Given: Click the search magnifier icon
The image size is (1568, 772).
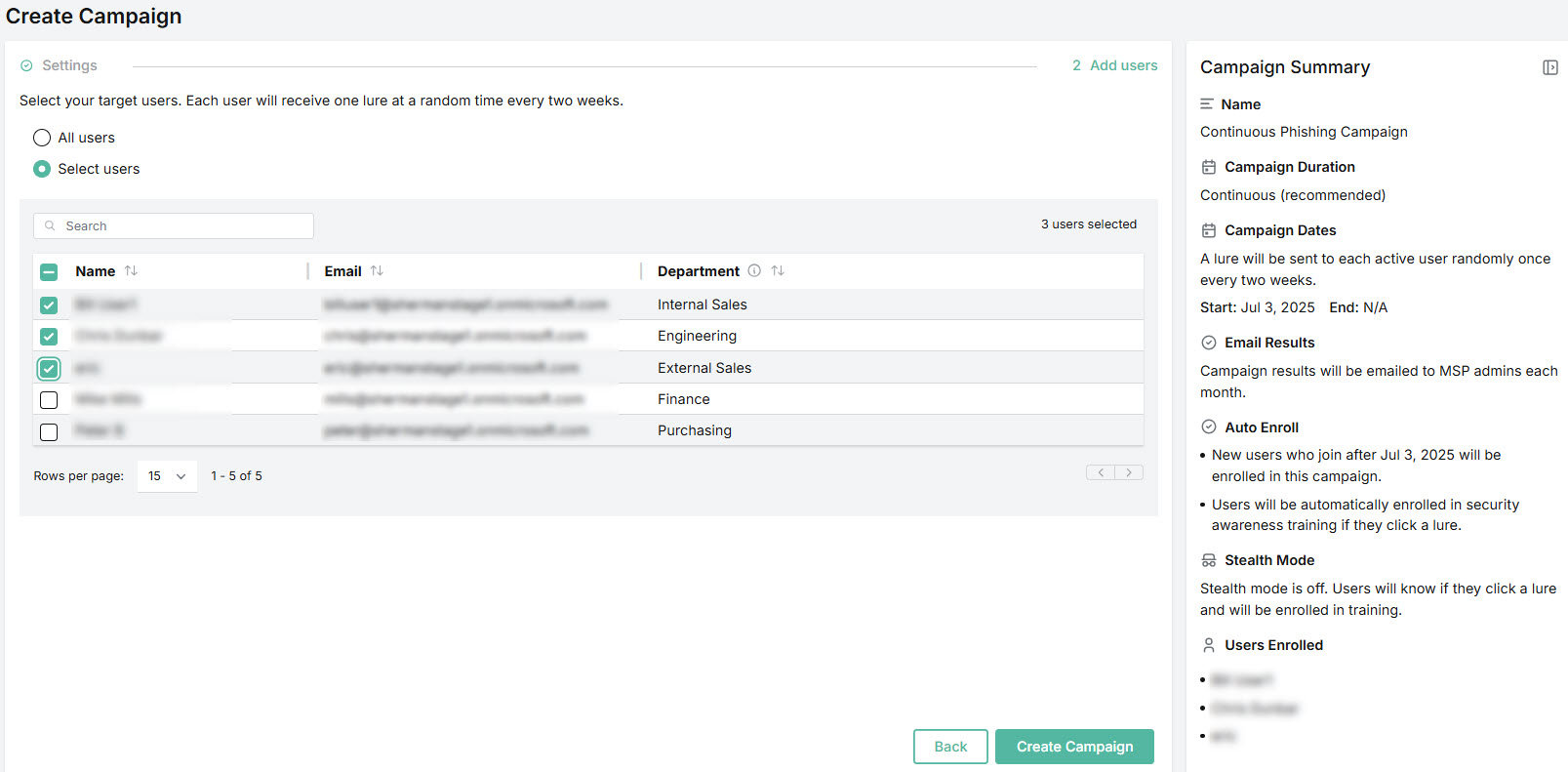Looking at the screenshot, I should 50,225.
